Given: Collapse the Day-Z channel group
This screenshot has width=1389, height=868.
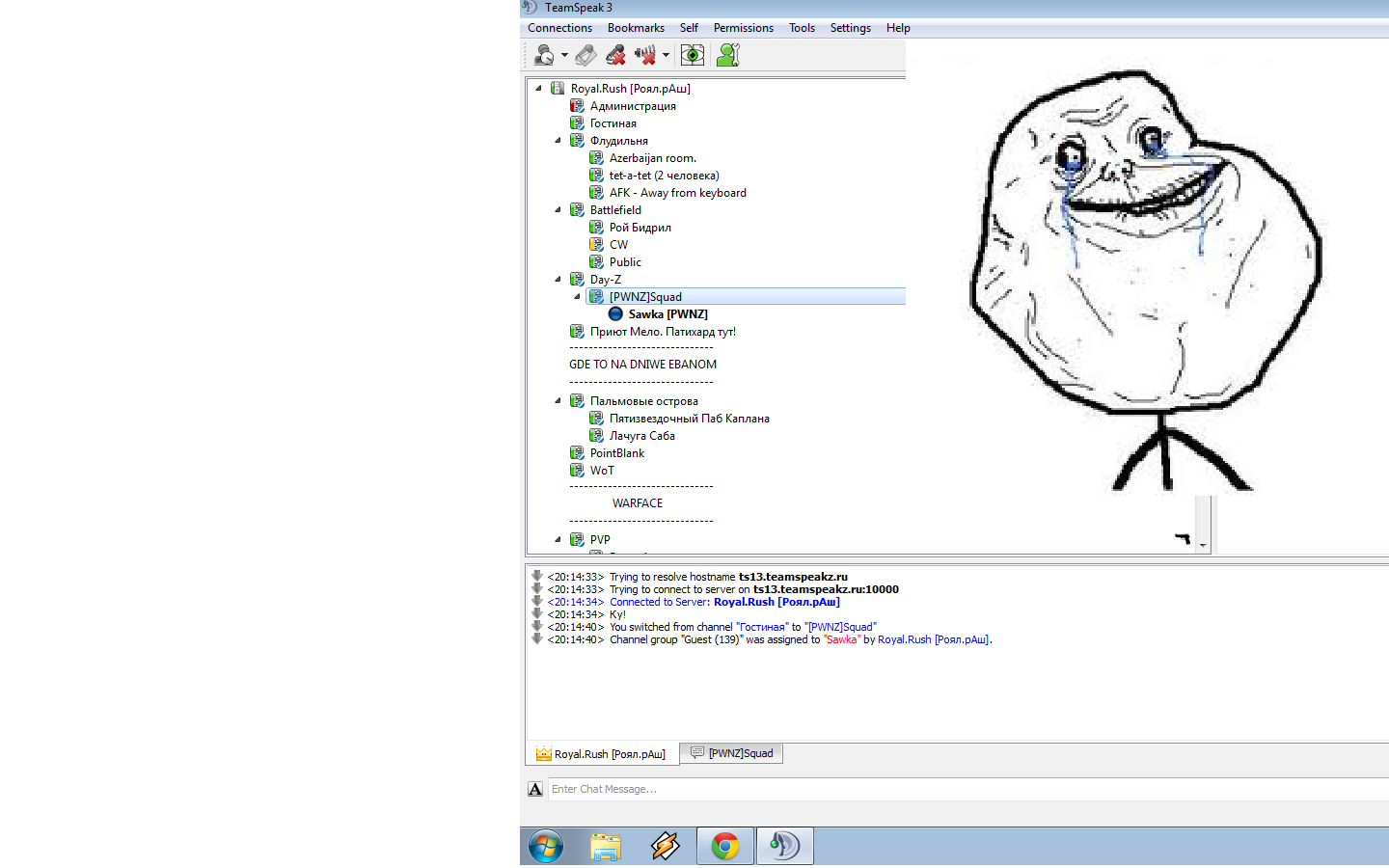Looking at the screenshot, I should 558,279.
